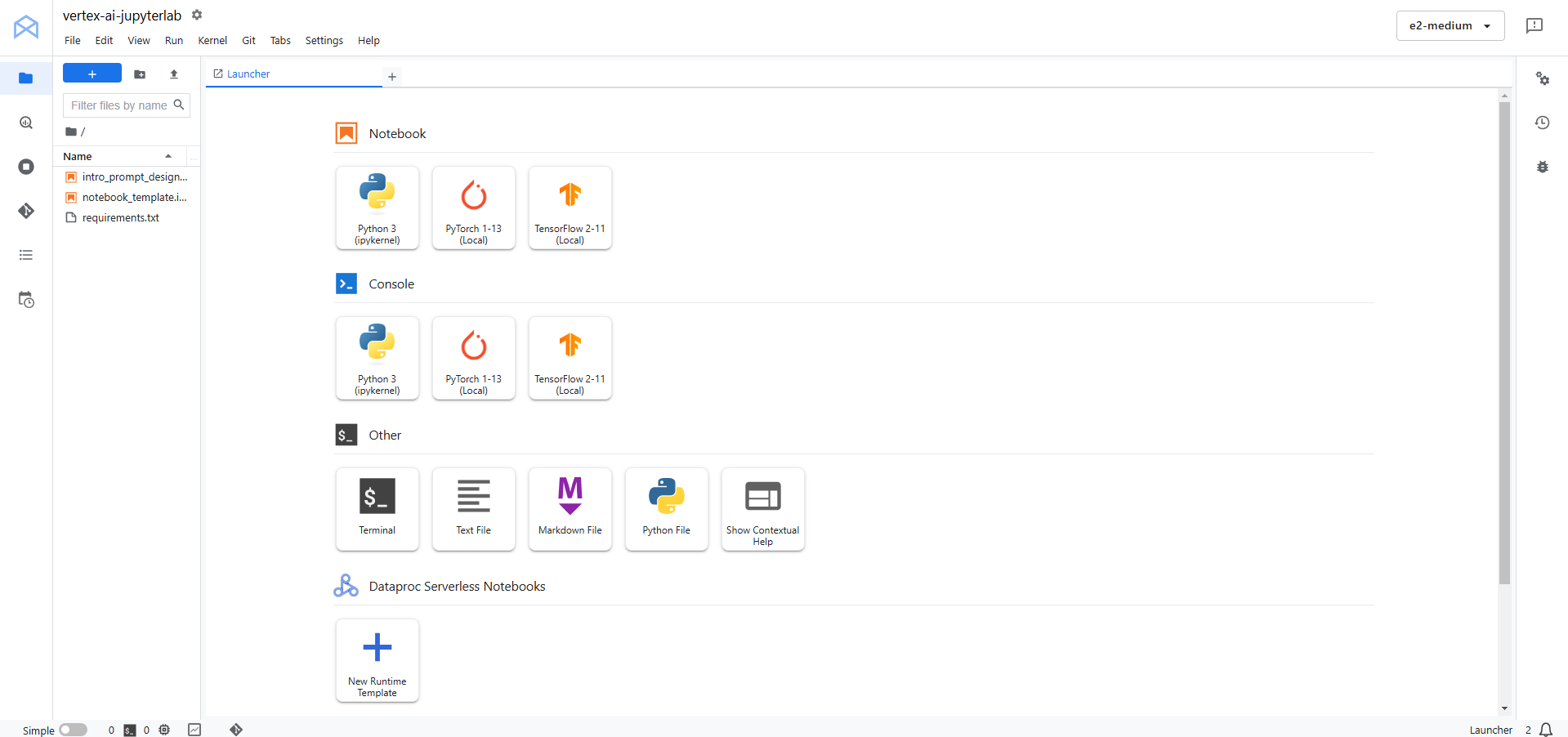Screen dimensions: 1568x737
Task: Create a new Text File
Action: pos(473,509)
